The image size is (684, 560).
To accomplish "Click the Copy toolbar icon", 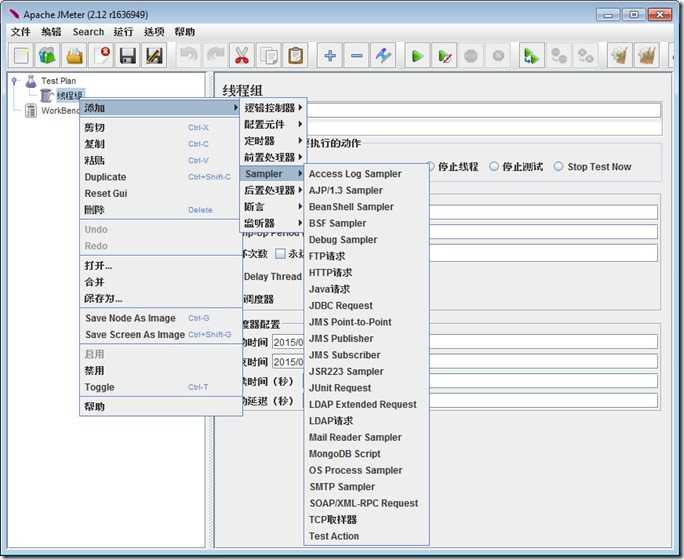I will point(269,55).
